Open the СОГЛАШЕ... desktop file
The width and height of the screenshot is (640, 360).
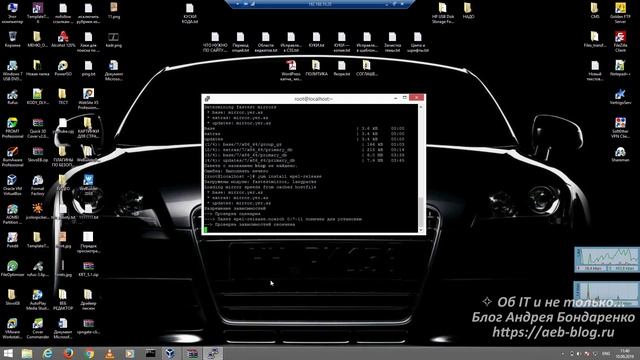[x=367, y=68]
